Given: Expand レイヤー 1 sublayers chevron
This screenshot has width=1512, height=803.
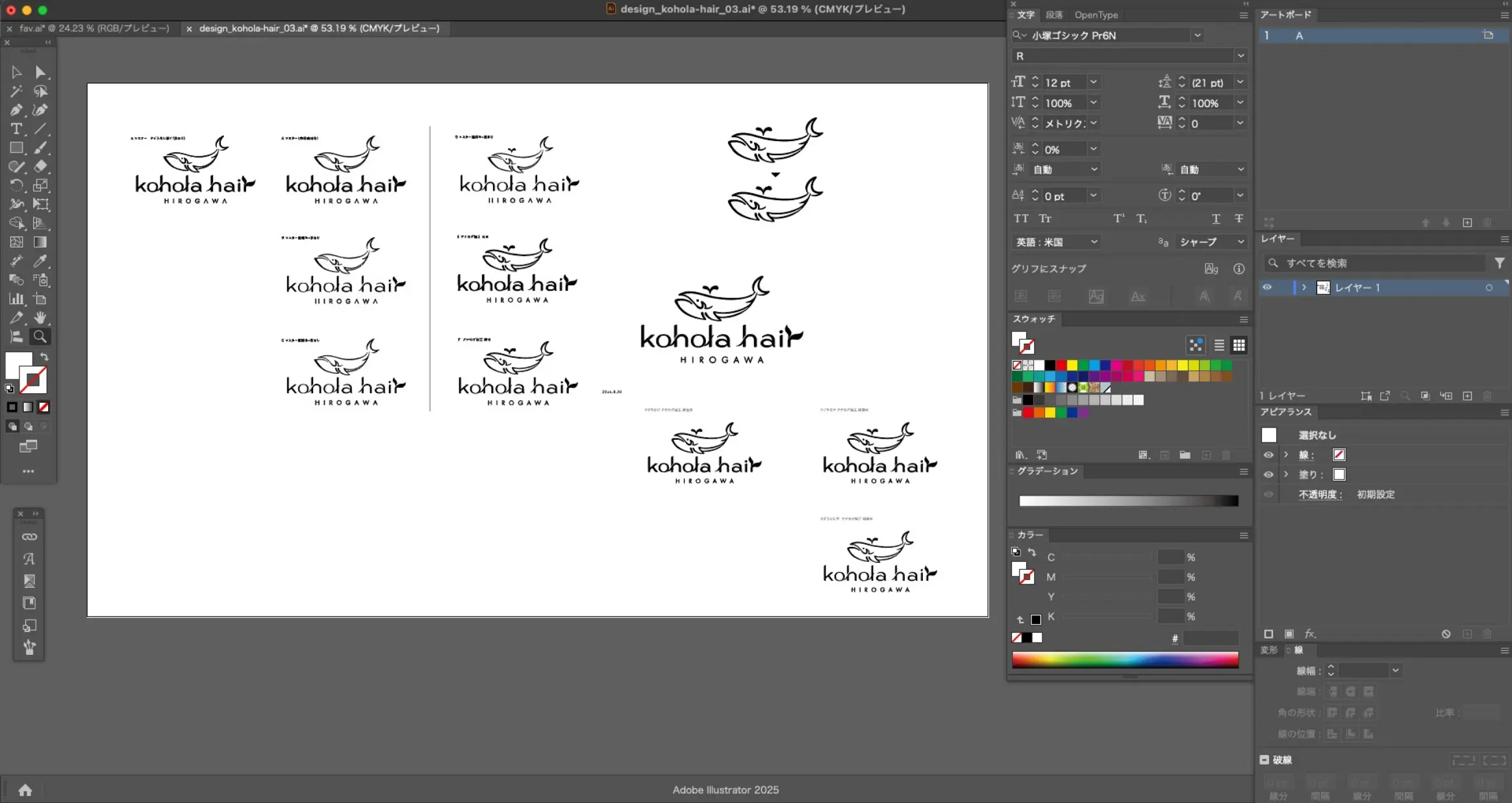Looking at the screenshot, I should coord(1304,287).
